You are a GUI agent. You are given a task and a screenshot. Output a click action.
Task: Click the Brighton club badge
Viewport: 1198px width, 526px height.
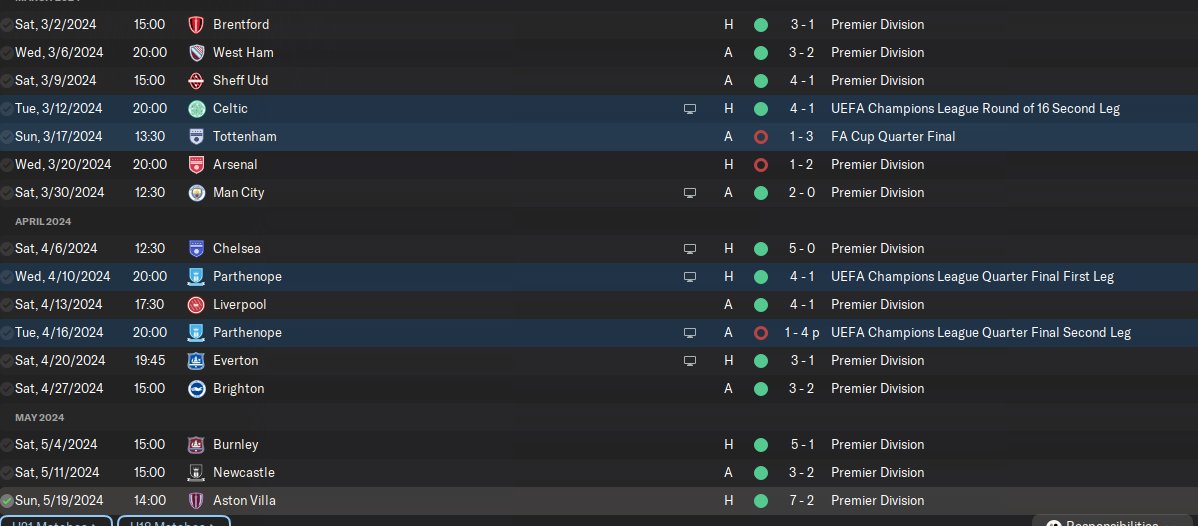[196, 388]
